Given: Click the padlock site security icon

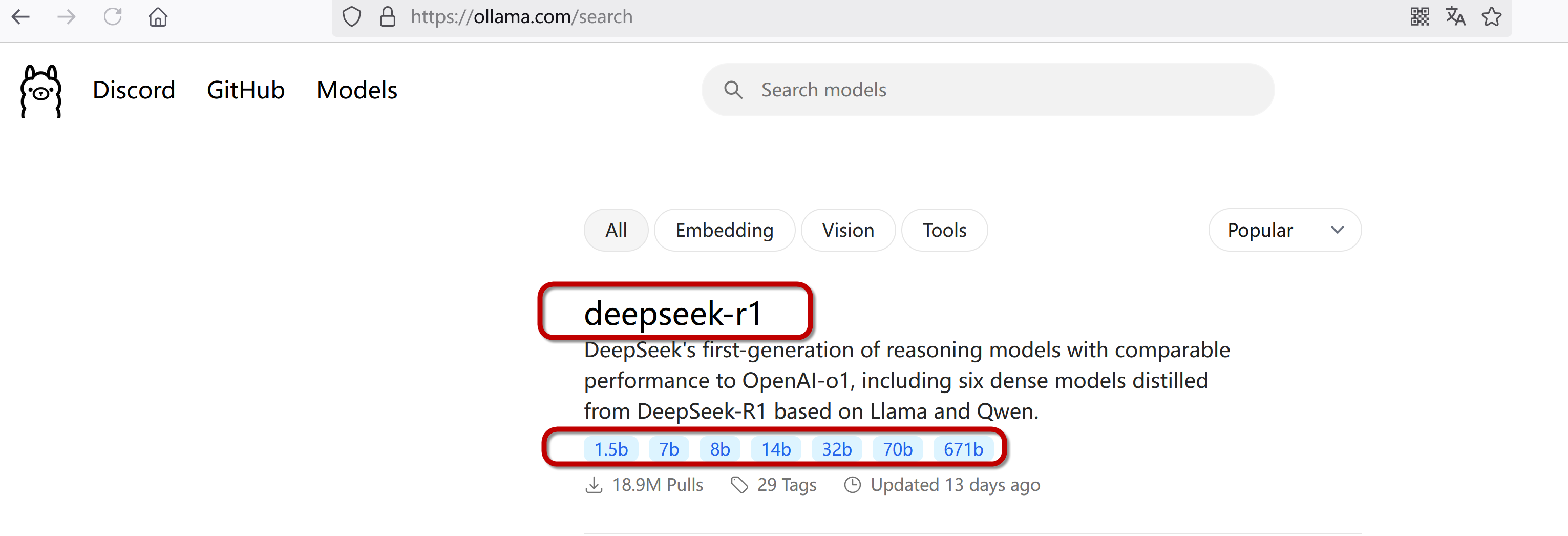Looking at the screenshot, I should click(x=388, y=16).
